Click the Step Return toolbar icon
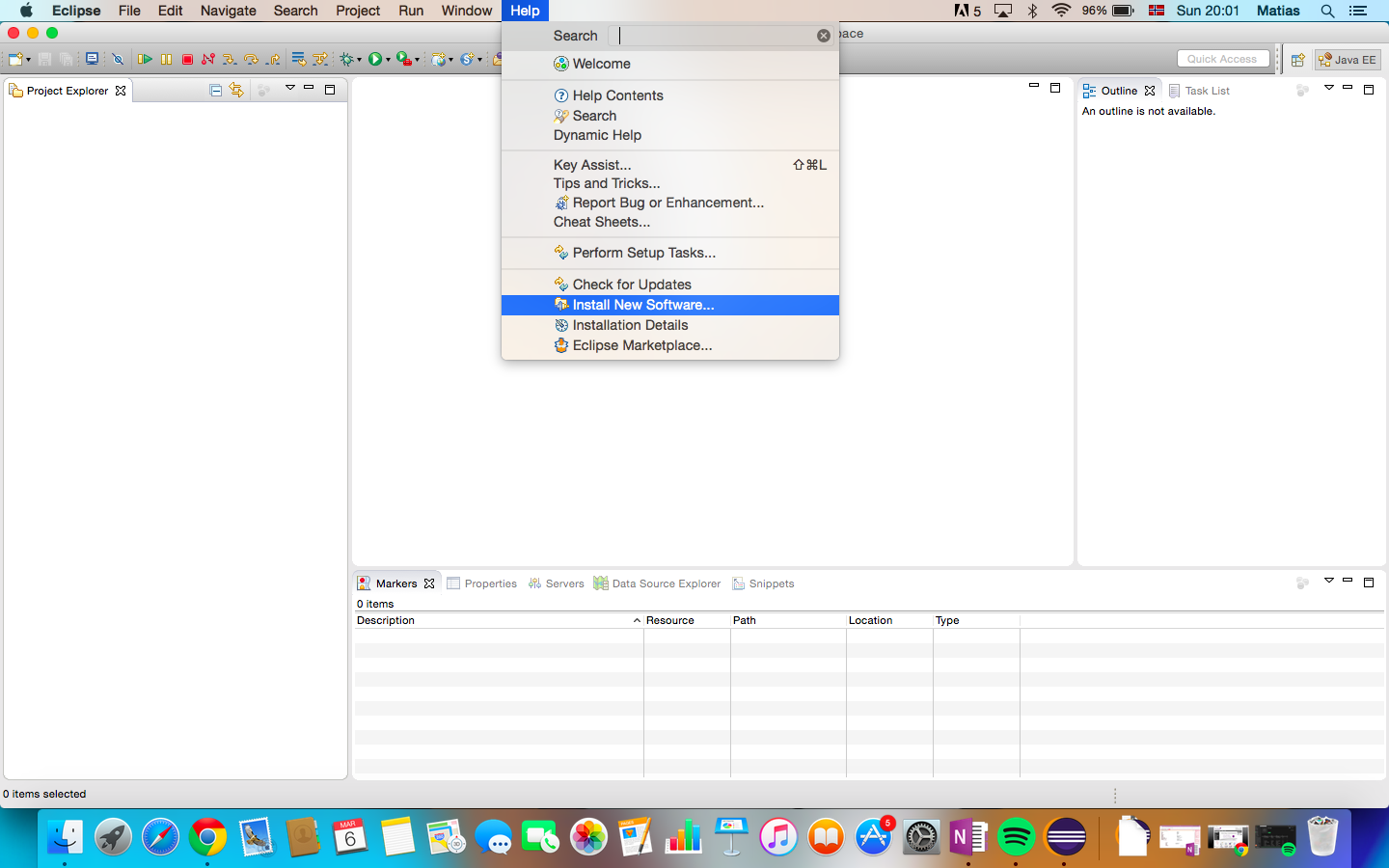This screenshot has height=868, width=1389. pyautogui.click(x=273, y=60)
